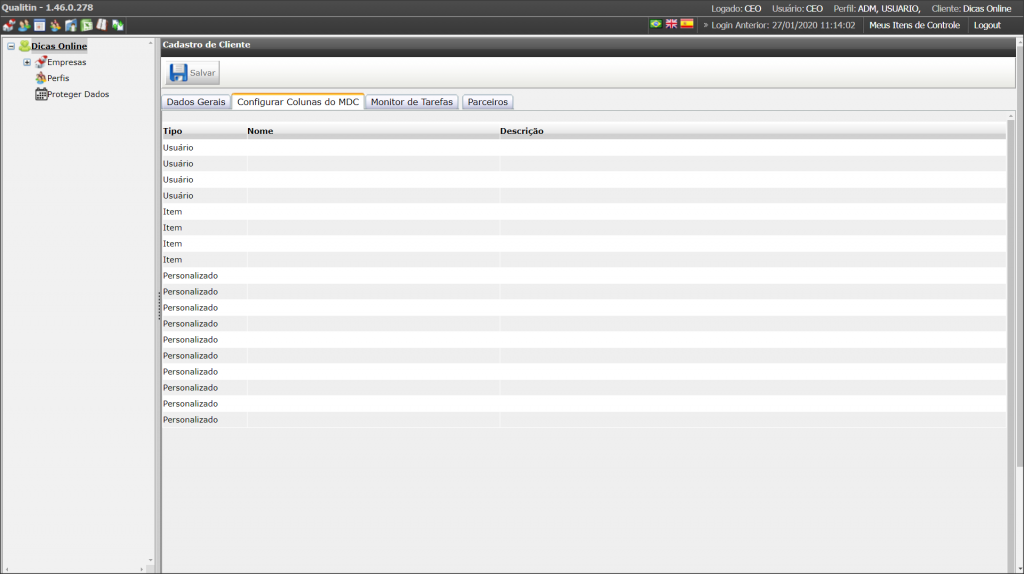The height and width of the screenshot is (574, 1024).
Task: Click the first Usuário row
Action: [584, 148]
